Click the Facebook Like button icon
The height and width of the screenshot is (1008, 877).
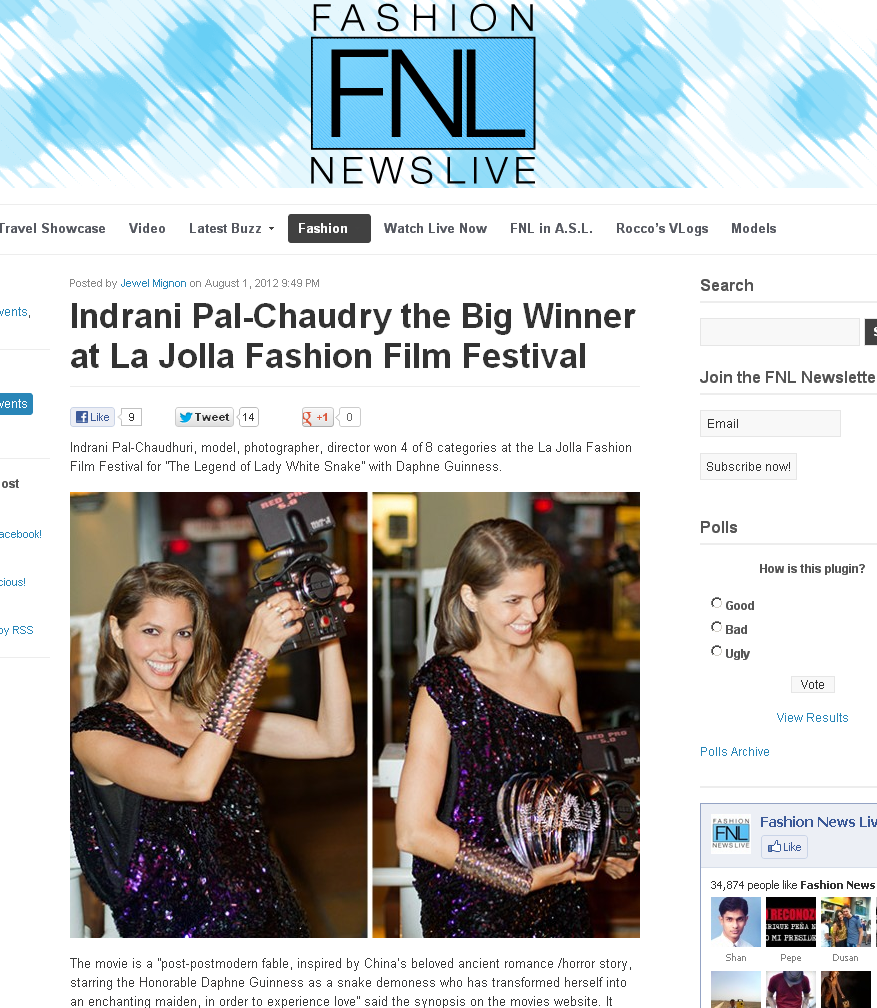[93, 417]
